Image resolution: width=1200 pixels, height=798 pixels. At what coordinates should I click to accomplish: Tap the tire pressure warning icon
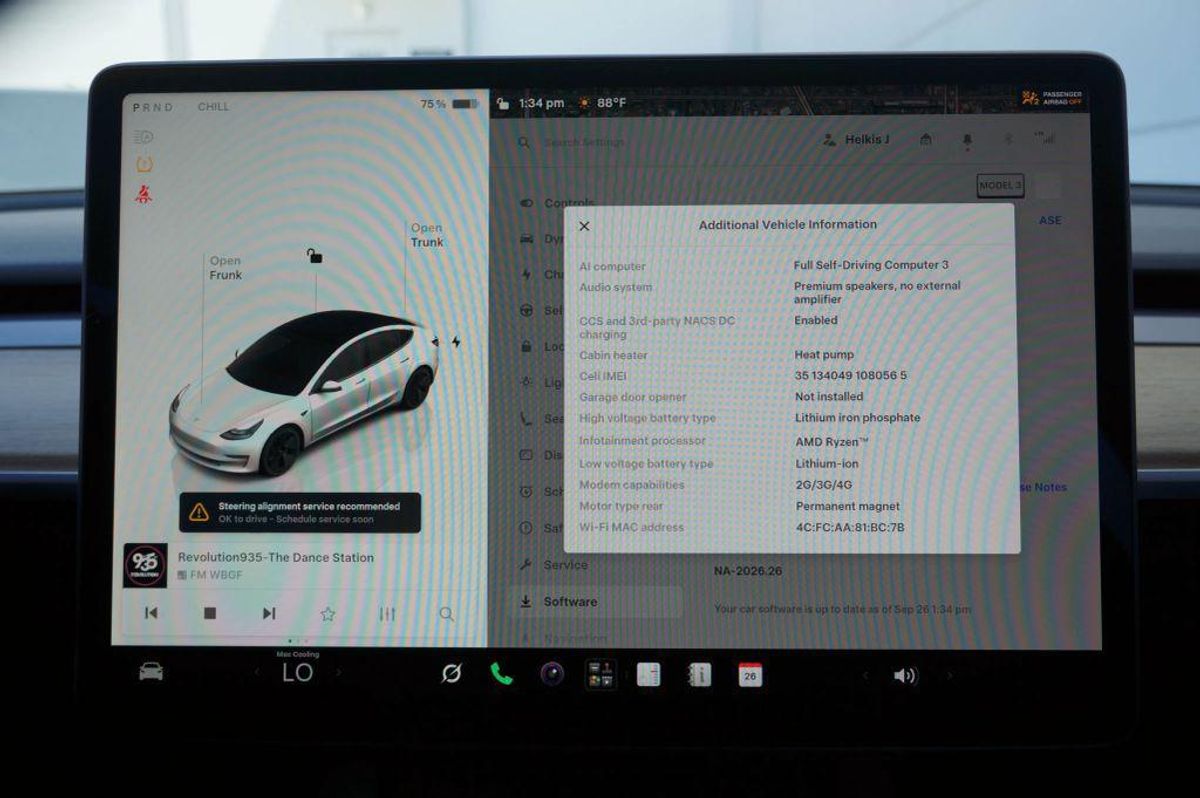(144, 164)
